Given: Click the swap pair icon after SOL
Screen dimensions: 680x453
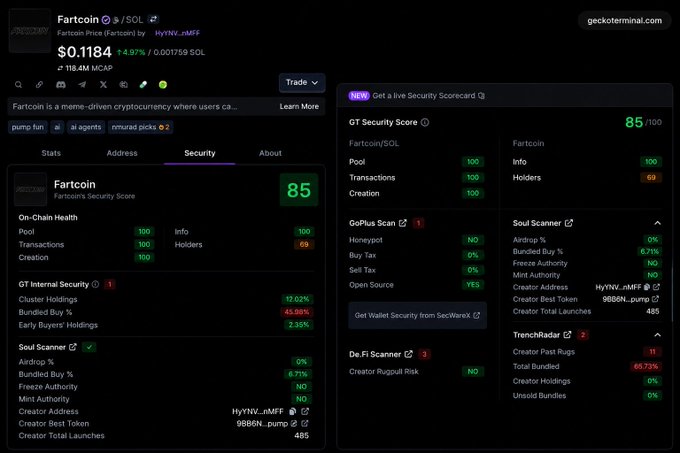Looking at the screenshot, I should pos(153,20).
